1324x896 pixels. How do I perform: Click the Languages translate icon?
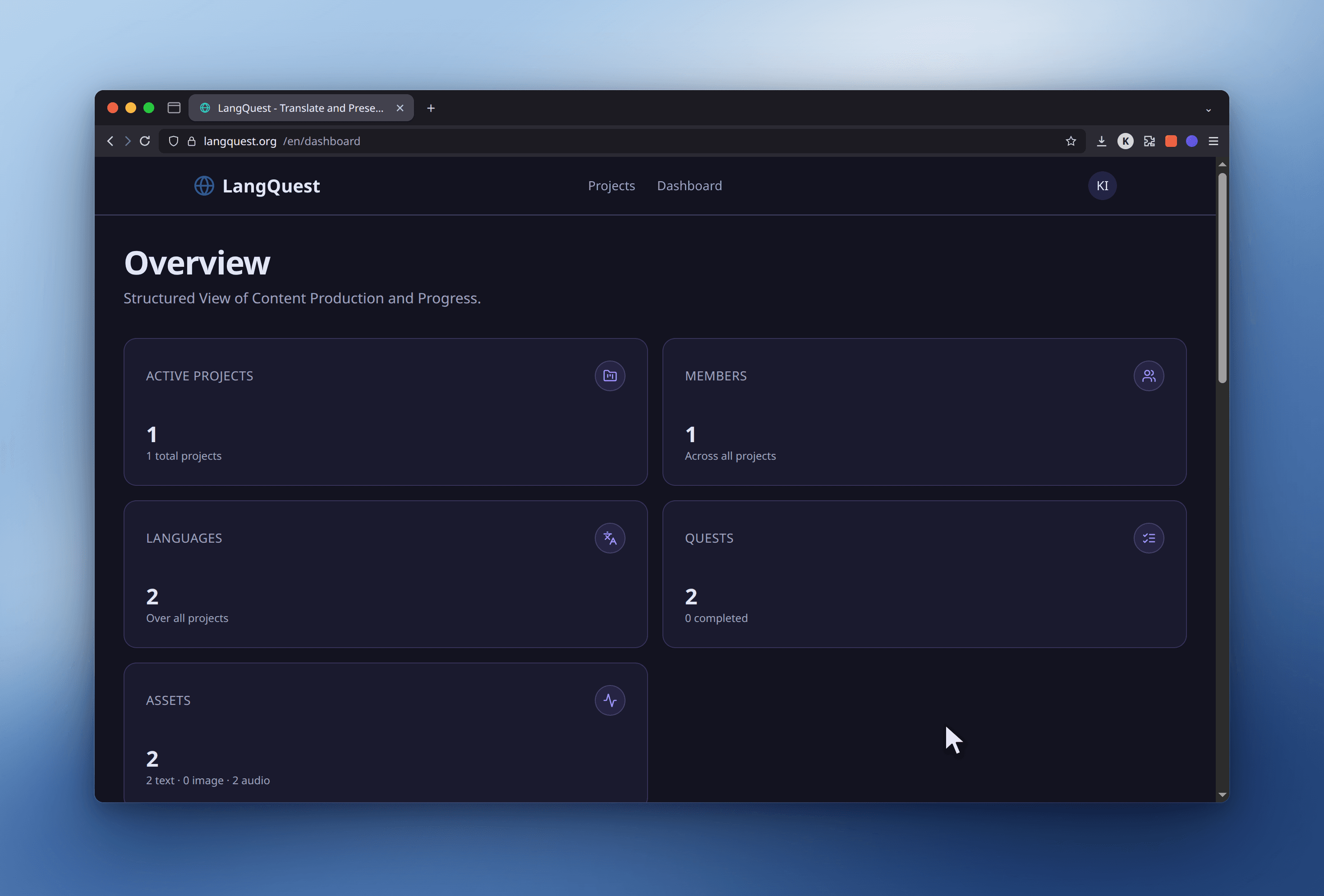click(x=610, y=538)
